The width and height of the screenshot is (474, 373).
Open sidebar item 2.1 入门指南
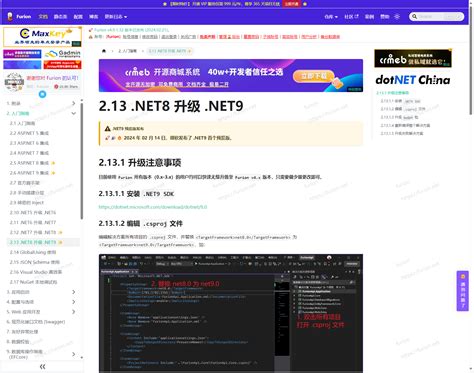(x=22, y=123)
